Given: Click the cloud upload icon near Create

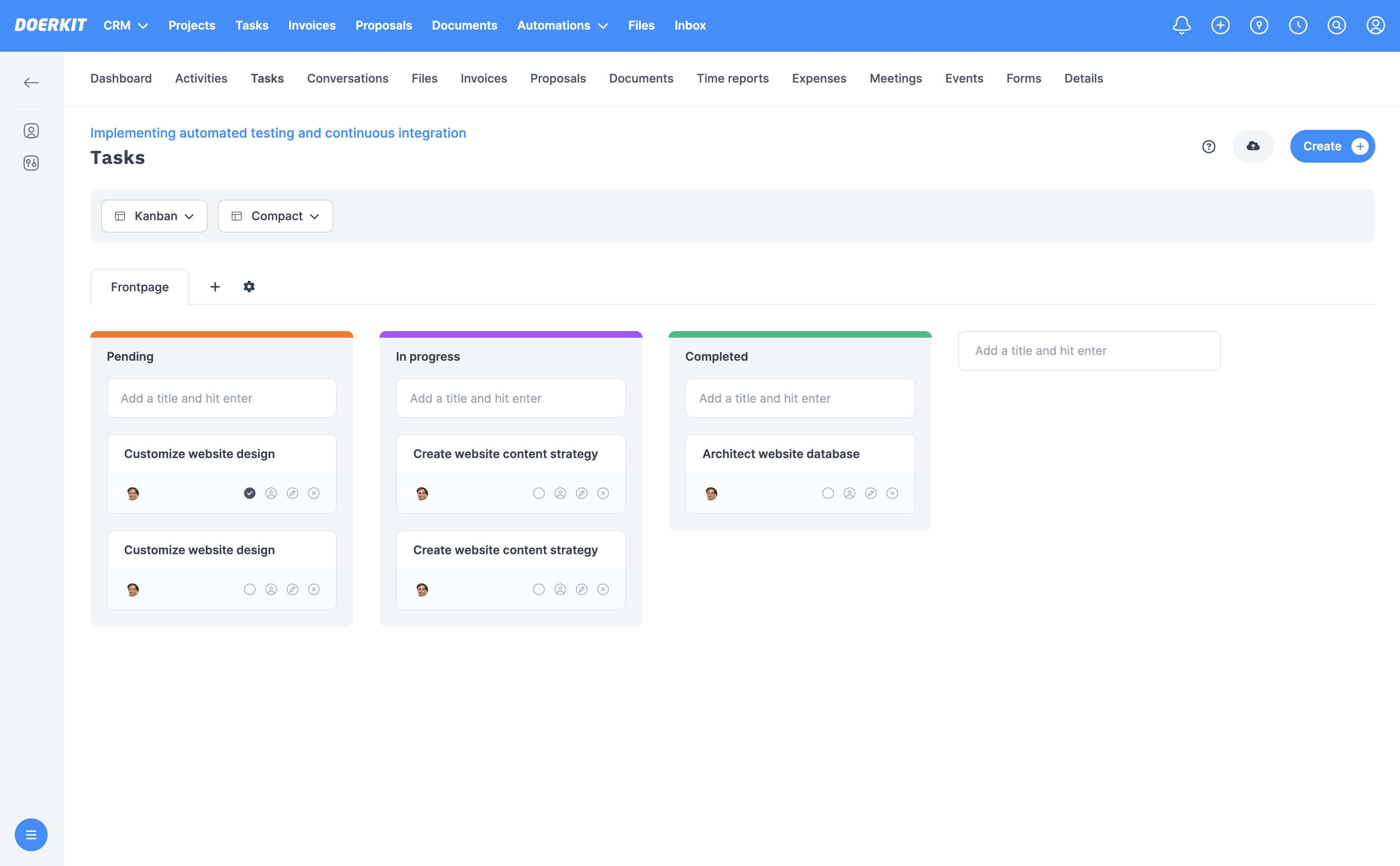Looking at the screenshot, I should 1253,146.
